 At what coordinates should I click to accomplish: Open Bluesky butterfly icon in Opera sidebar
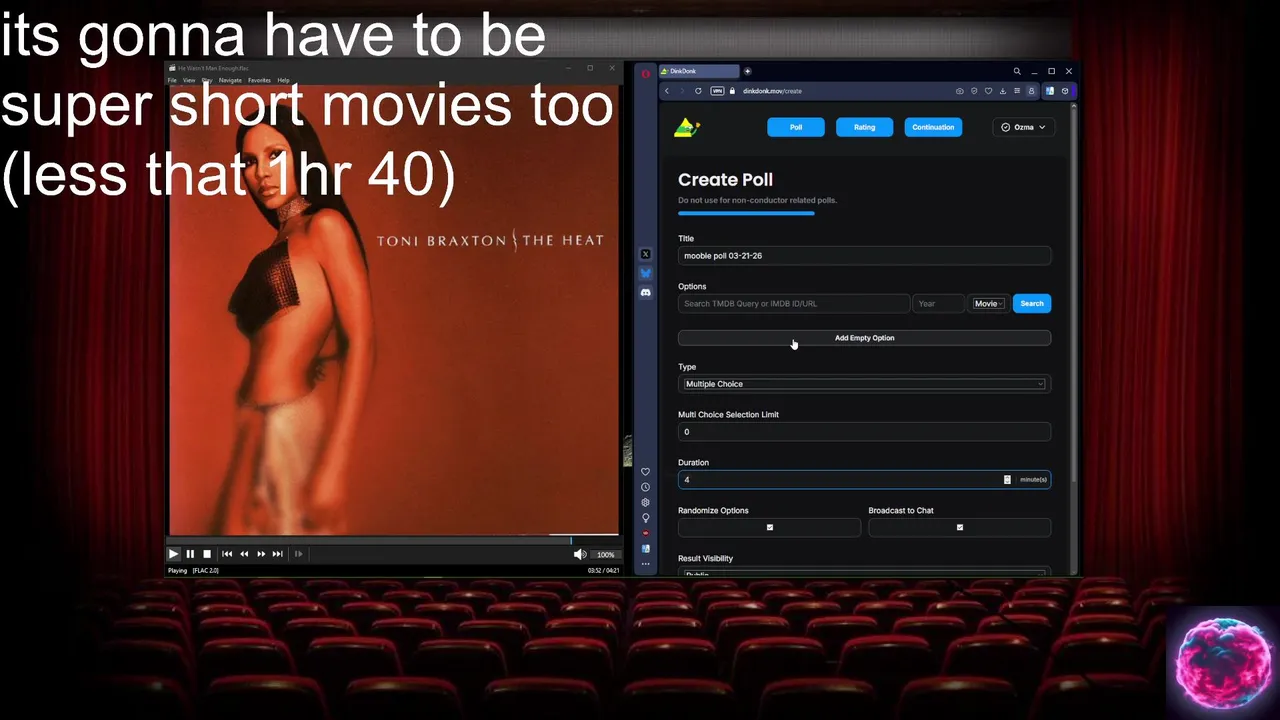tap(645, 273)
